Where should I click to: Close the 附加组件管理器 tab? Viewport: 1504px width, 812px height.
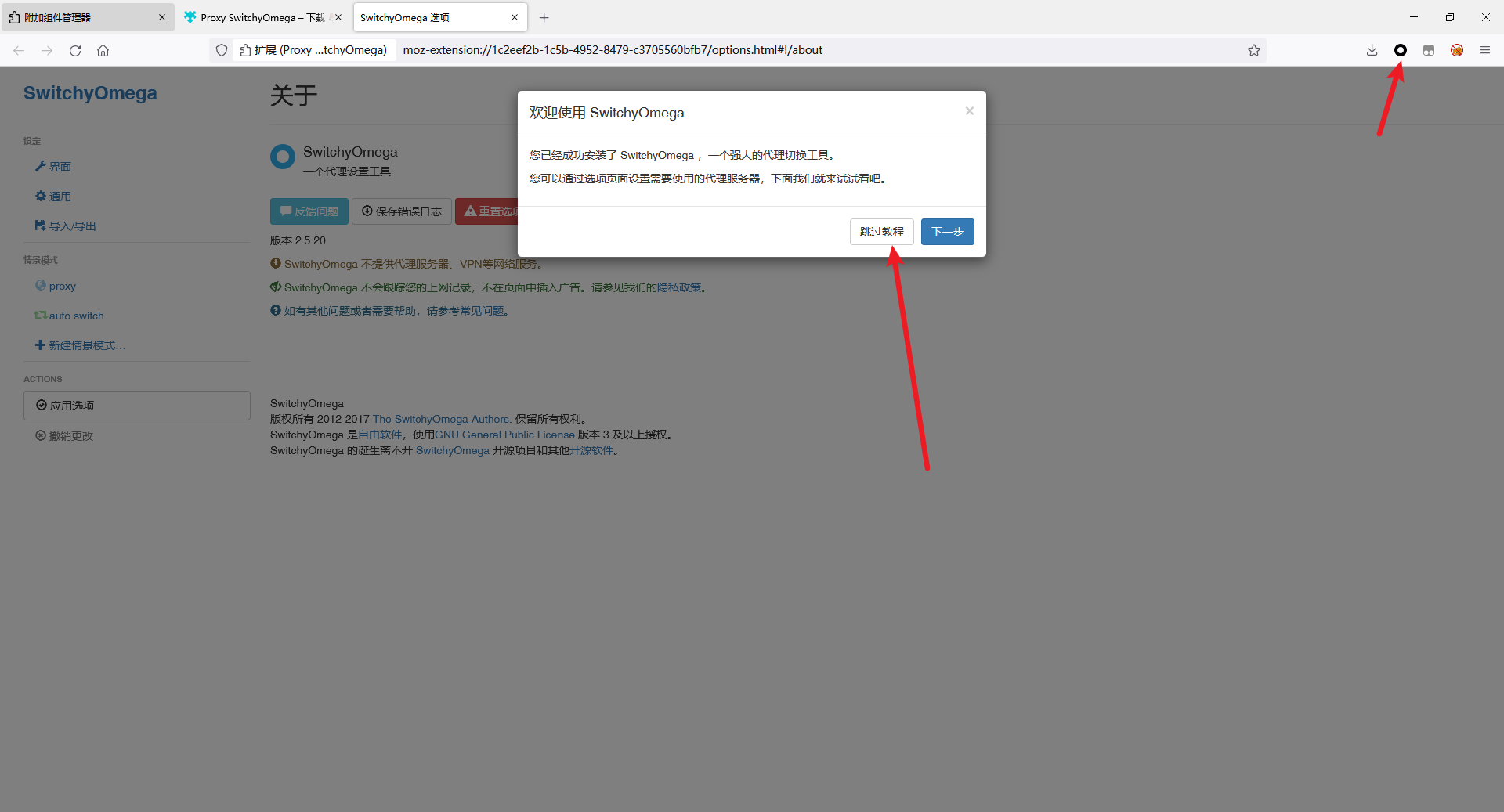pos(162,17)
